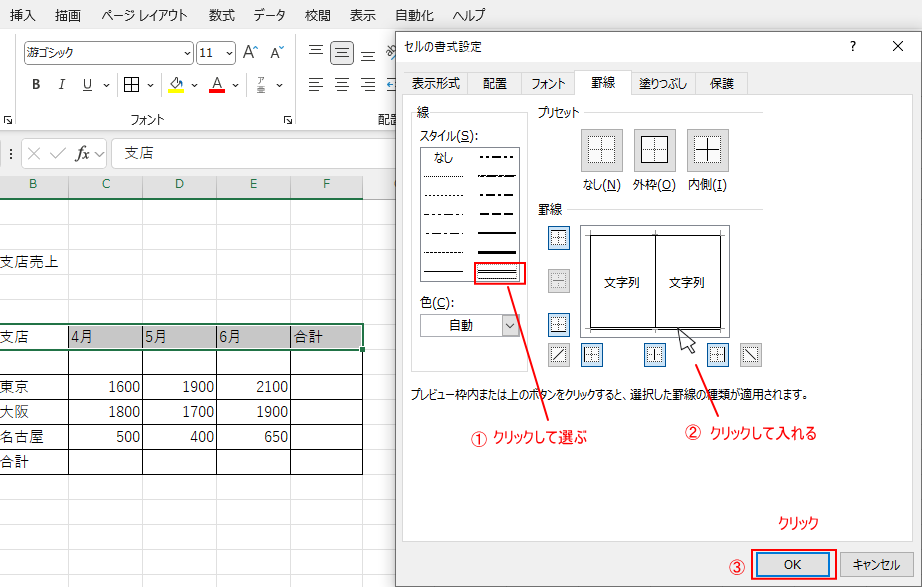Click the top border button in the dialog
Viewport: 922px width, 587px height.
(558, 237)
